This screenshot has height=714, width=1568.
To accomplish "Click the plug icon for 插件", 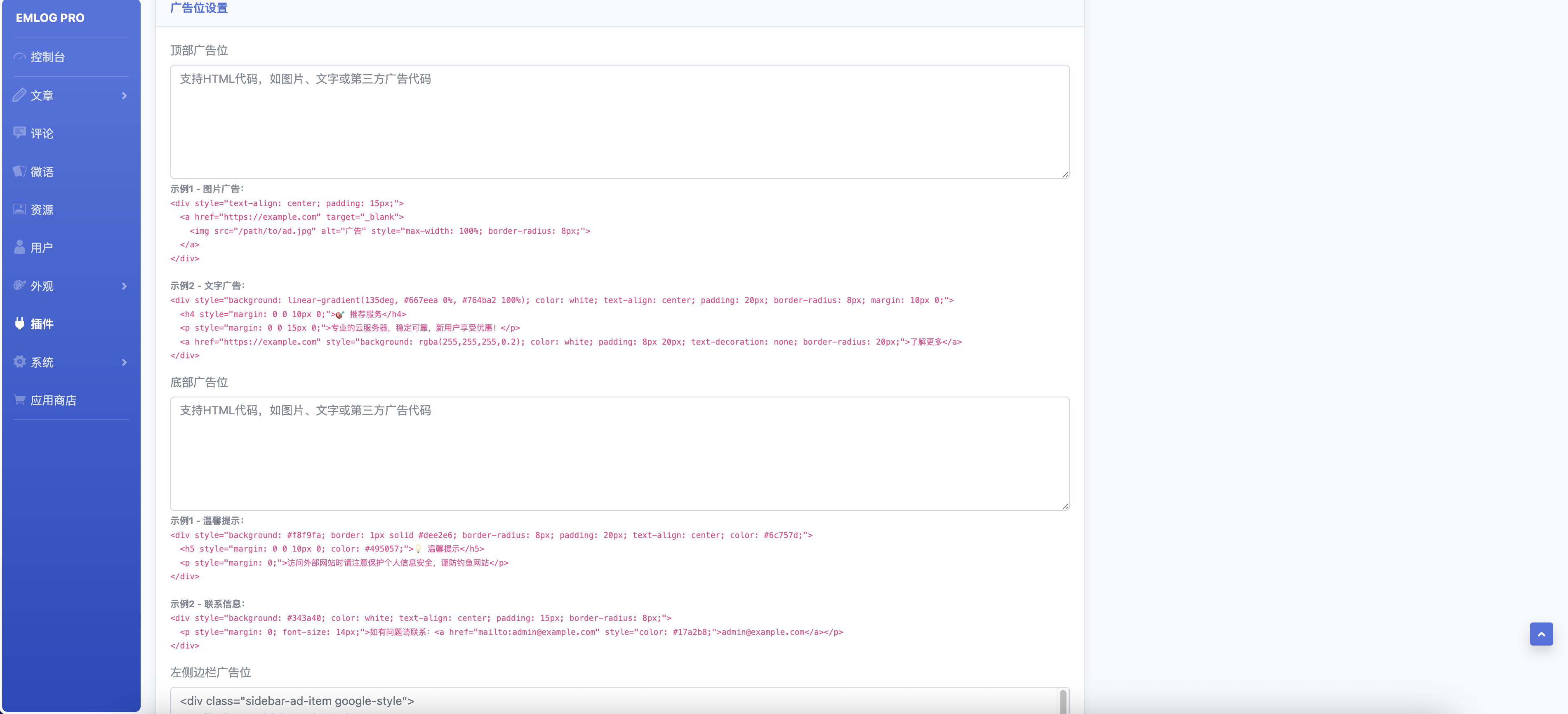I will point(19,323).
